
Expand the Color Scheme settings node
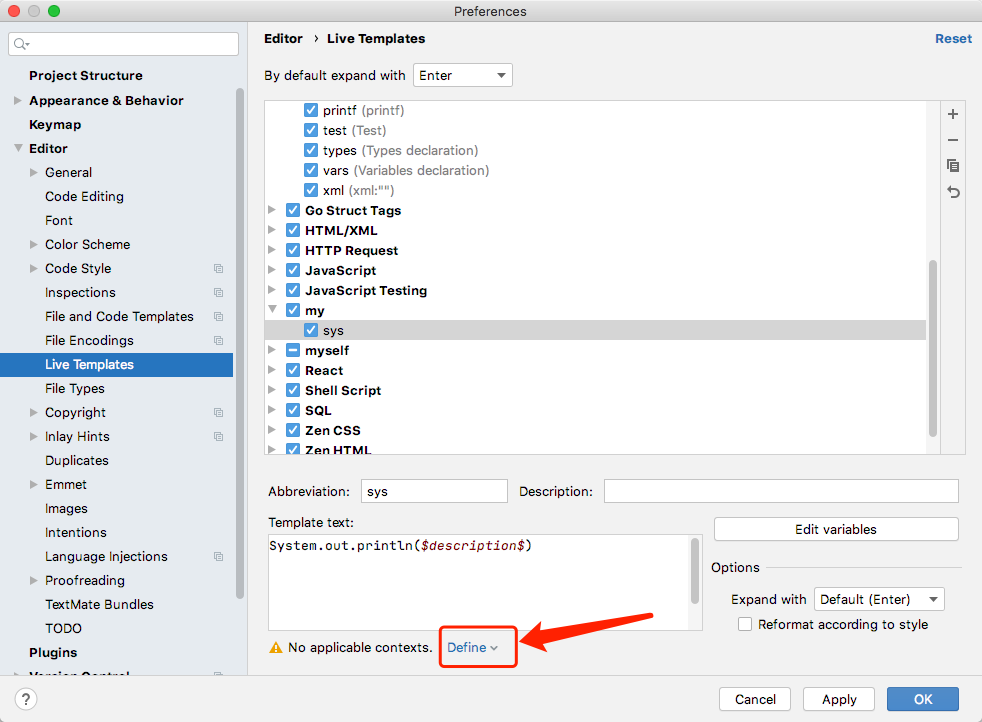(34, 244)
